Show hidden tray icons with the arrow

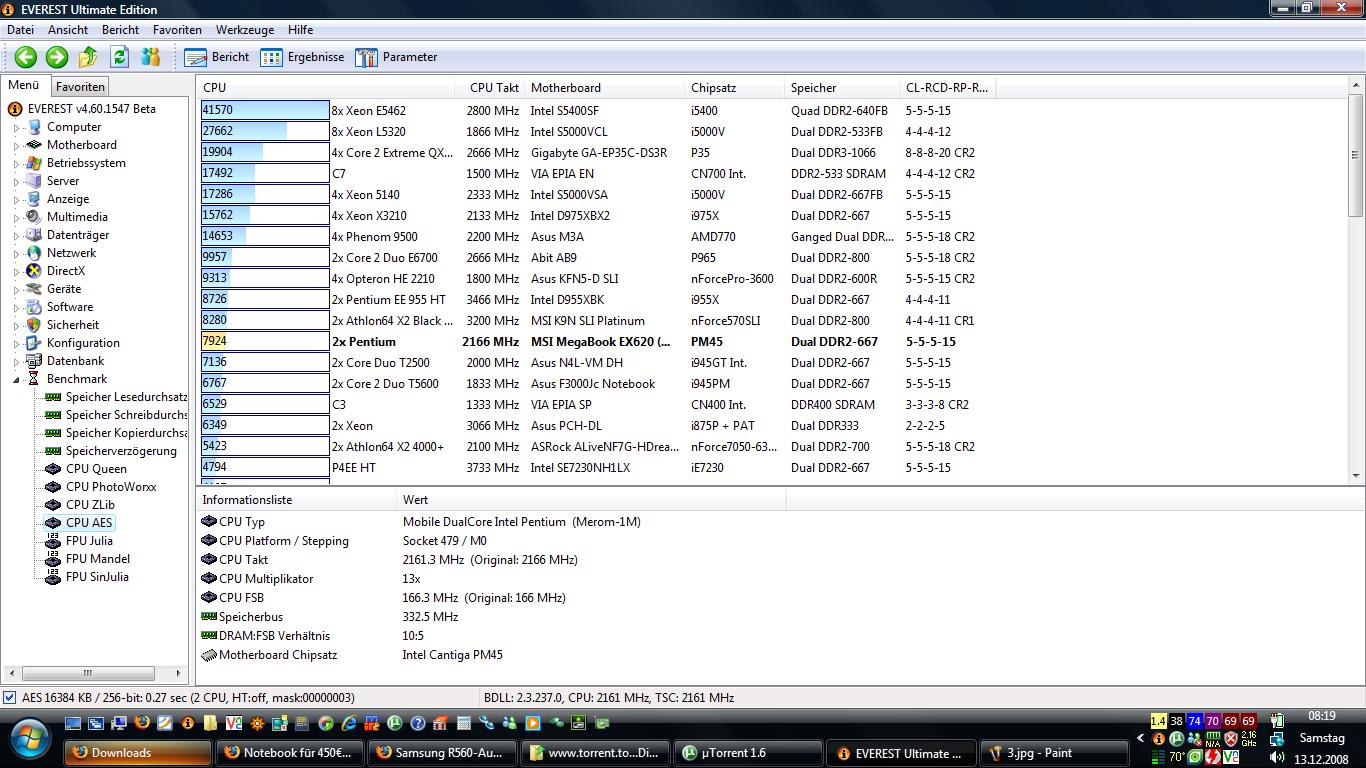pyautogui.click(x=1139, y=739)
